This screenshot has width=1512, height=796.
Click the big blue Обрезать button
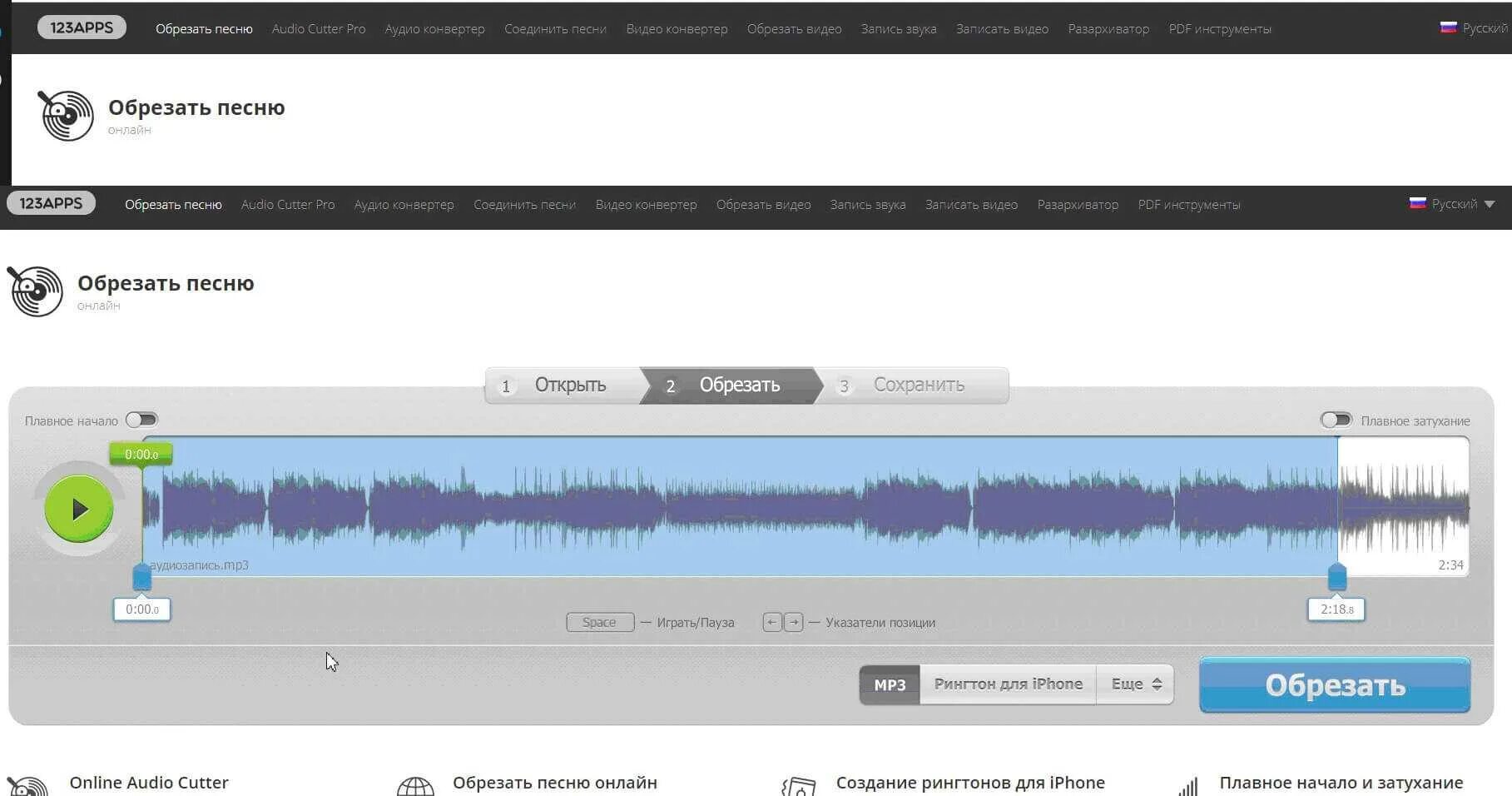pos(1335,684)
